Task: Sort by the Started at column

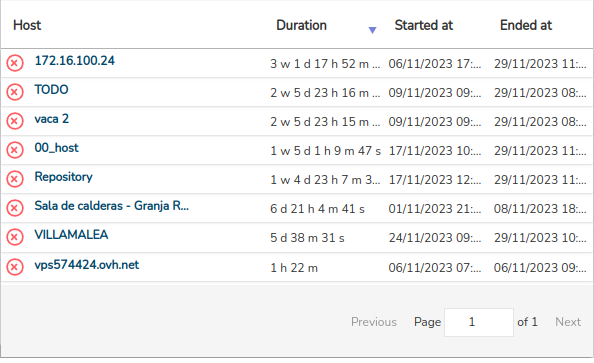Action: [x=424, y=25]
